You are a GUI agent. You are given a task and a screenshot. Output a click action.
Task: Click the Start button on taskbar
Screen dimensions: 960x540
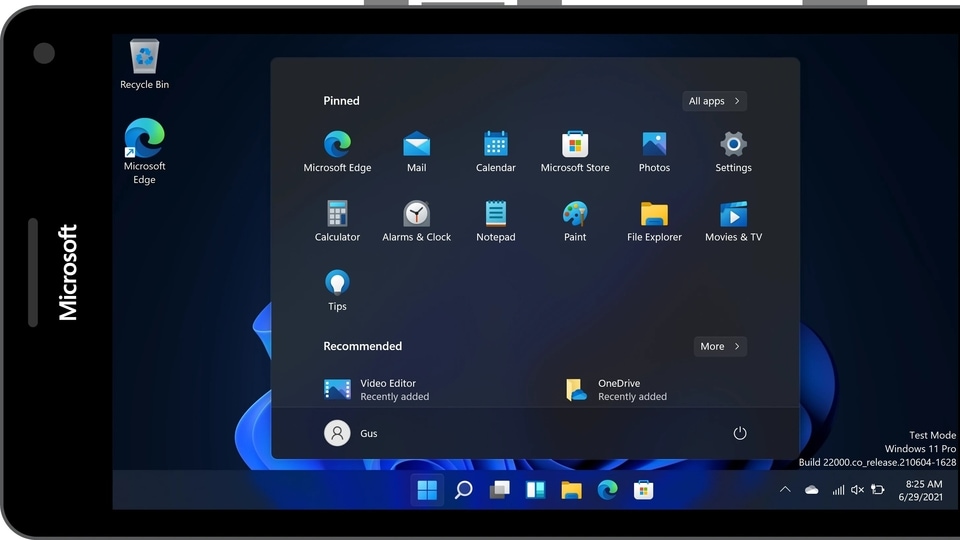(x=427, y=490)
